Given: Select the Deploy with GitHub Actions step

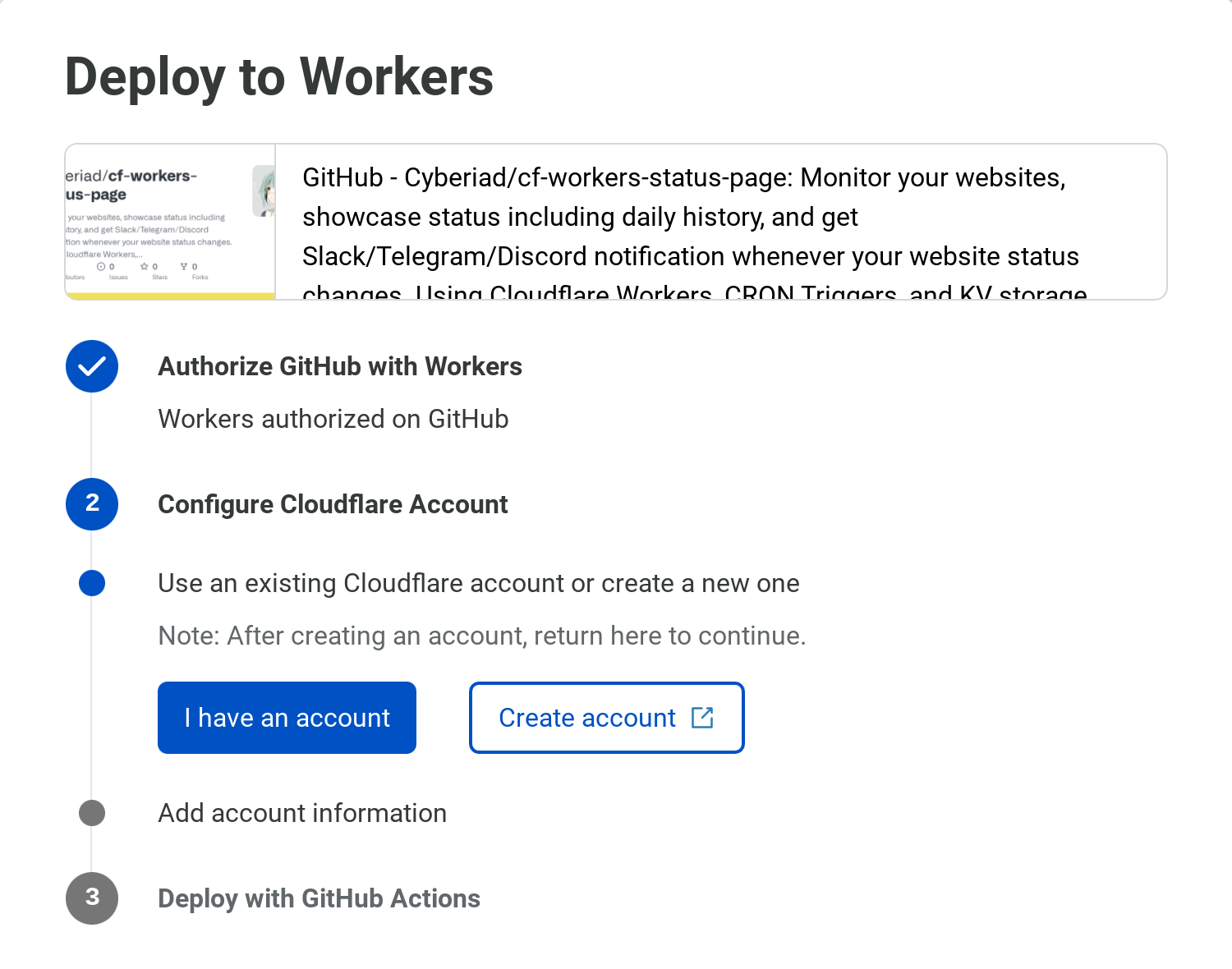Looking at the screenshot, I should point(319,898).
